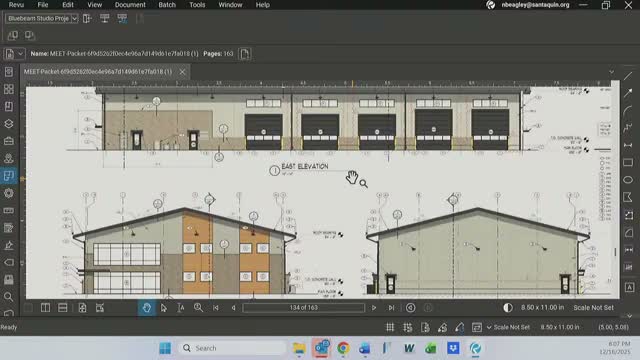Image resolution: width=640 pixels, height=360 pixels.
Task: Open the Edit menu
Action: (68, 5)
